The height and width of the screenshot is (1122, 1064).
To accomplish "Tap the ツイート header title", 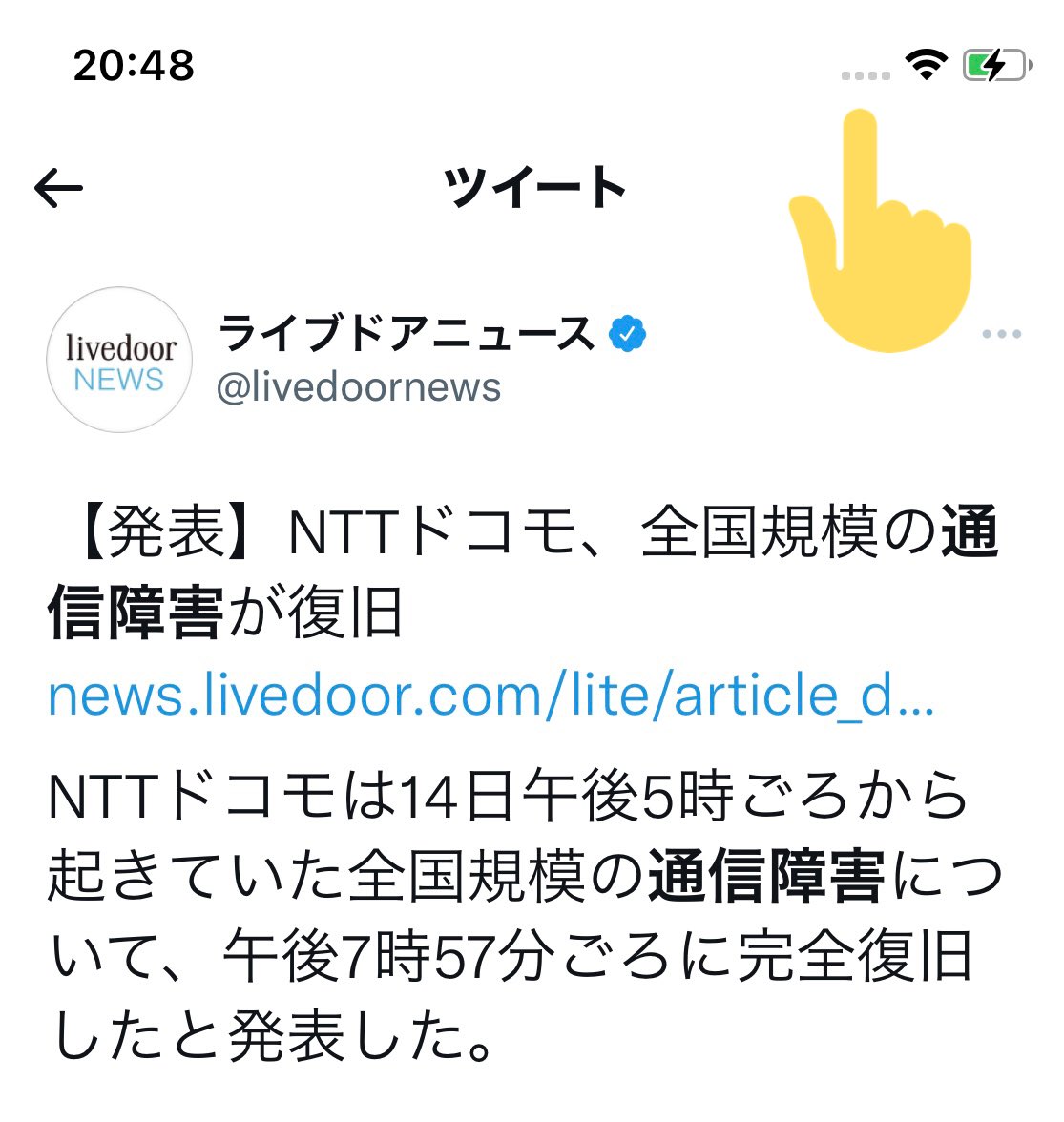I will 533,187.
